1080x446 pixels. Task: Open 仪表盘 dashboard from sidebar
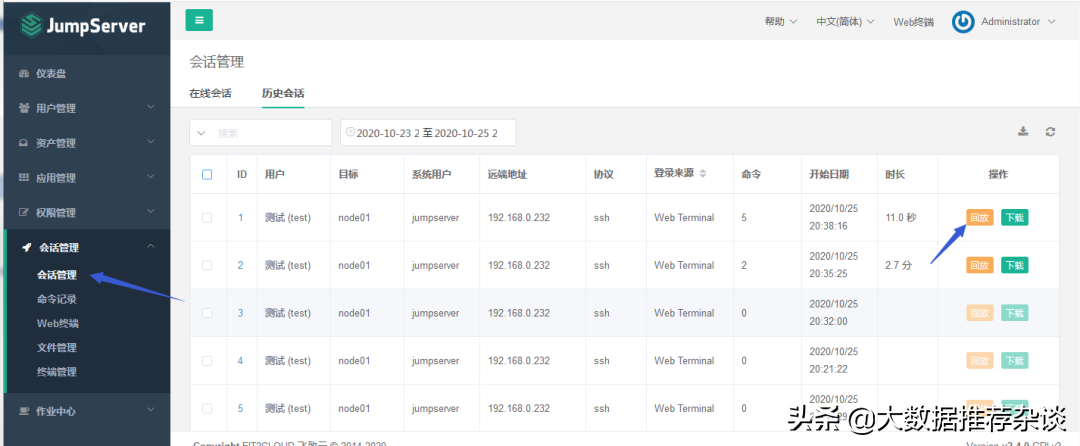coord(50,73)
